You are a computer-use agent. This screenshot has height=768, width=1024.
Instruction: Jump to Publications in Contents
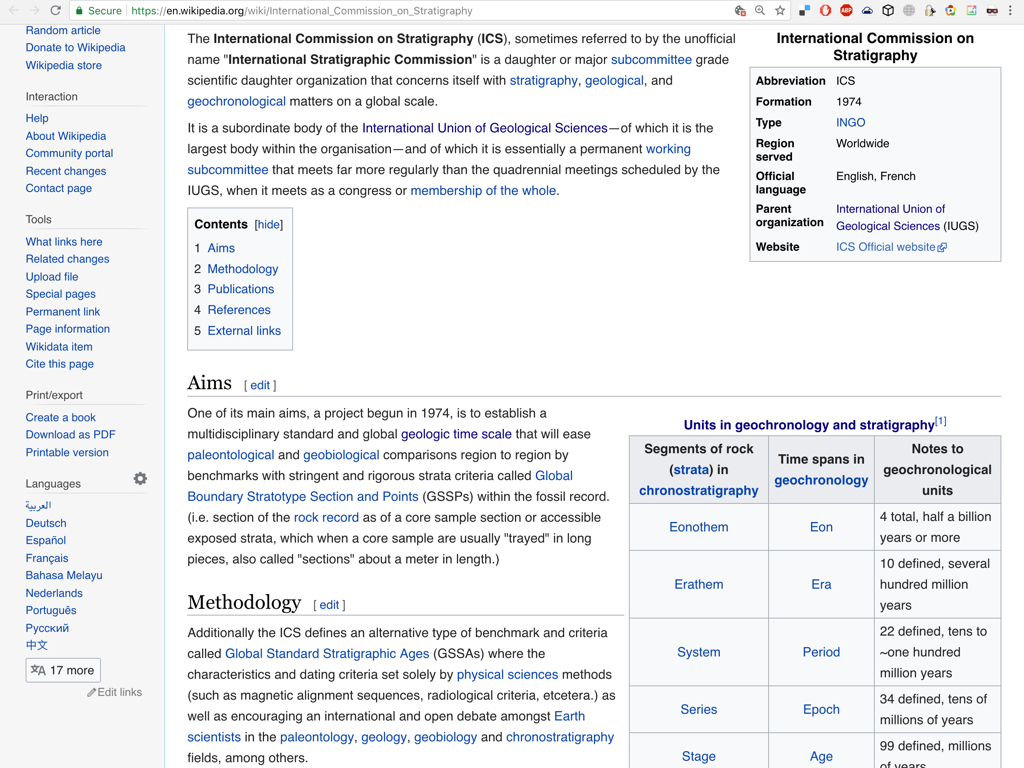[x=240, y=289]
